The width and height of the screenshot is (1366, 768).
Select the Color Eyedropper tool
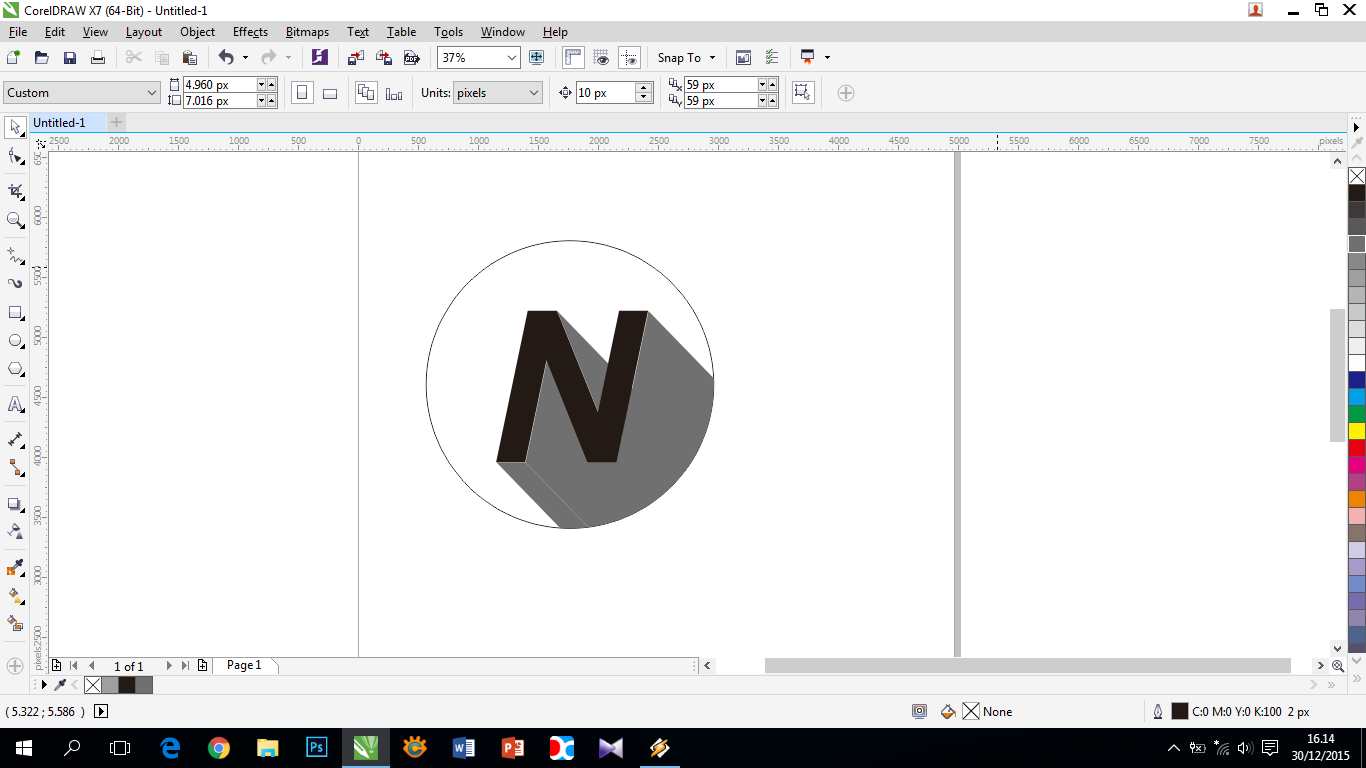[x=15, y=567]
